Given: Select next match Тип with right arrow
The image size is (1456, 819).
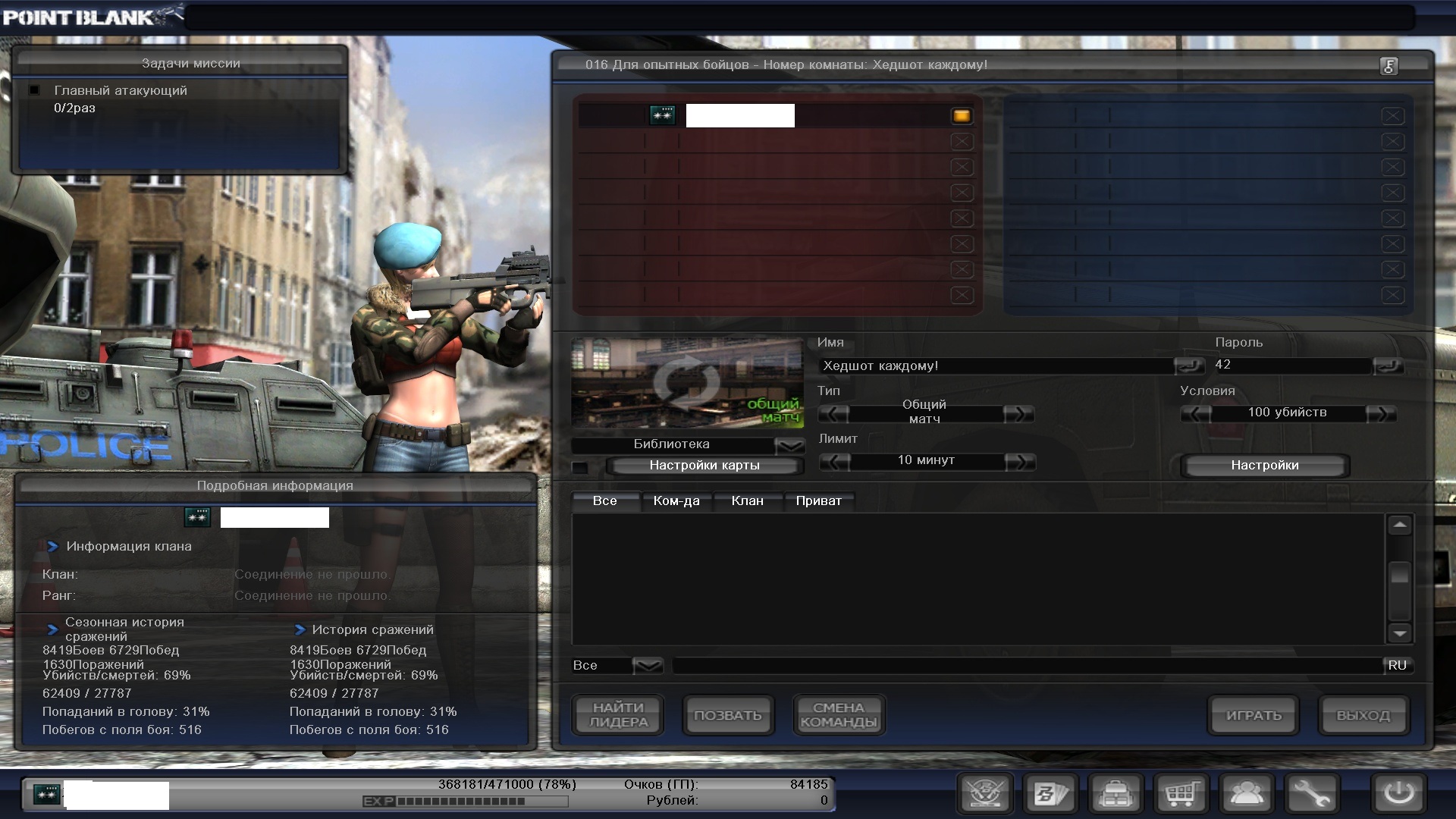Looking at the screenshot, I should pos(1018,413).
